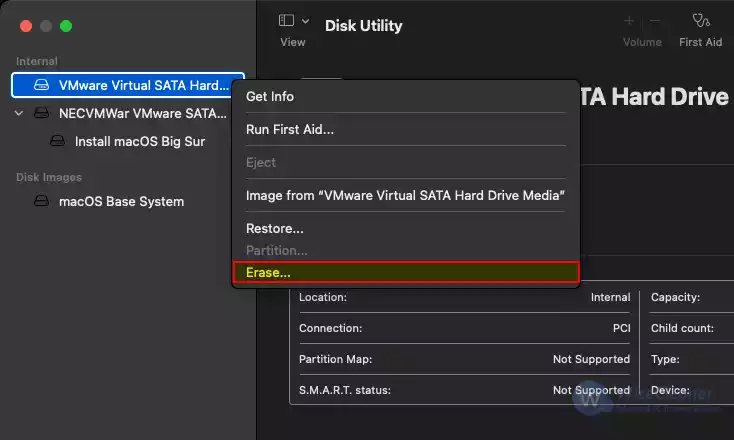734x440 pixels.
Task: Click the Install macOS Big Sur volume icon
Action: point(58,141)
